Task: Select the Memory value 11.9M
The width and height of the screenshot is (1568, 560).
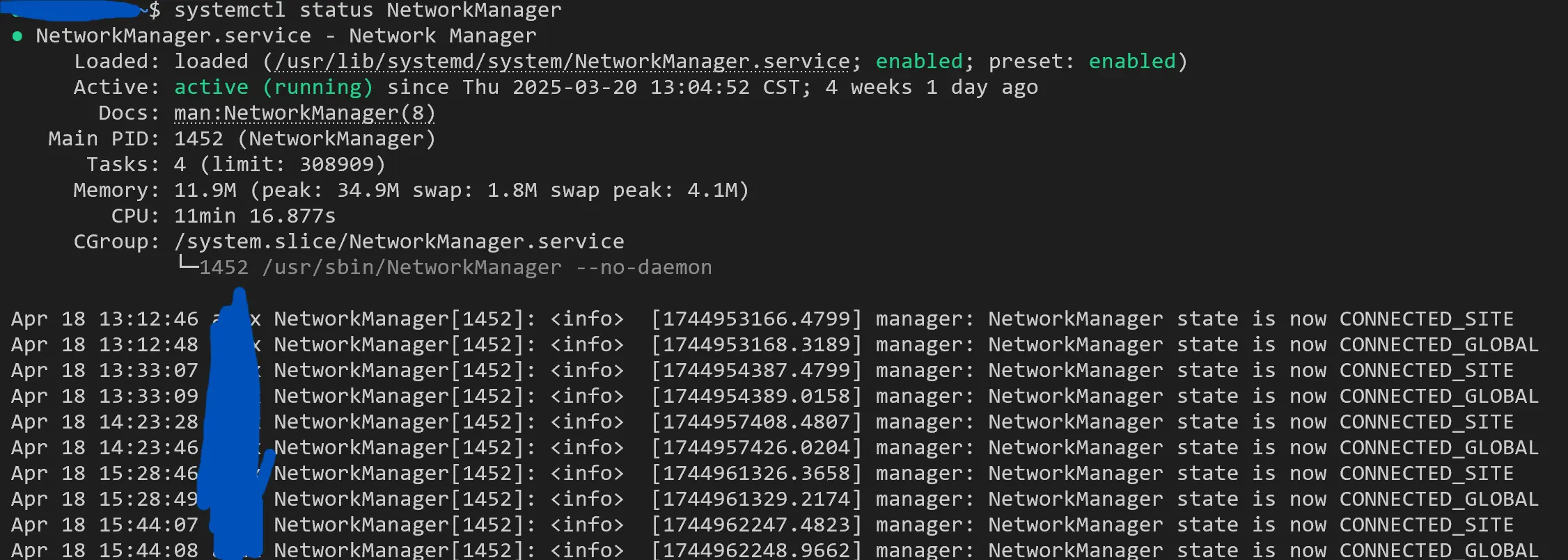Action: click(x=205, y=191)
